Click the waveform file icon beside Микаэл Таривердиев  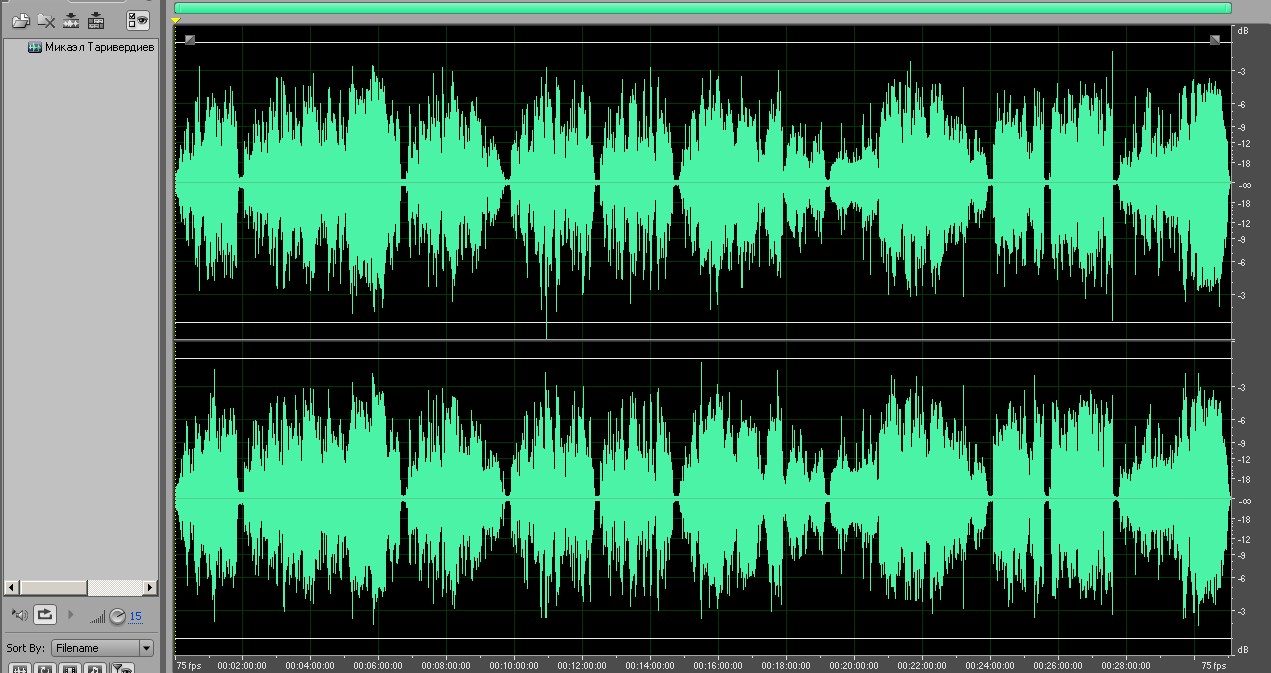(x=35, y=47)
